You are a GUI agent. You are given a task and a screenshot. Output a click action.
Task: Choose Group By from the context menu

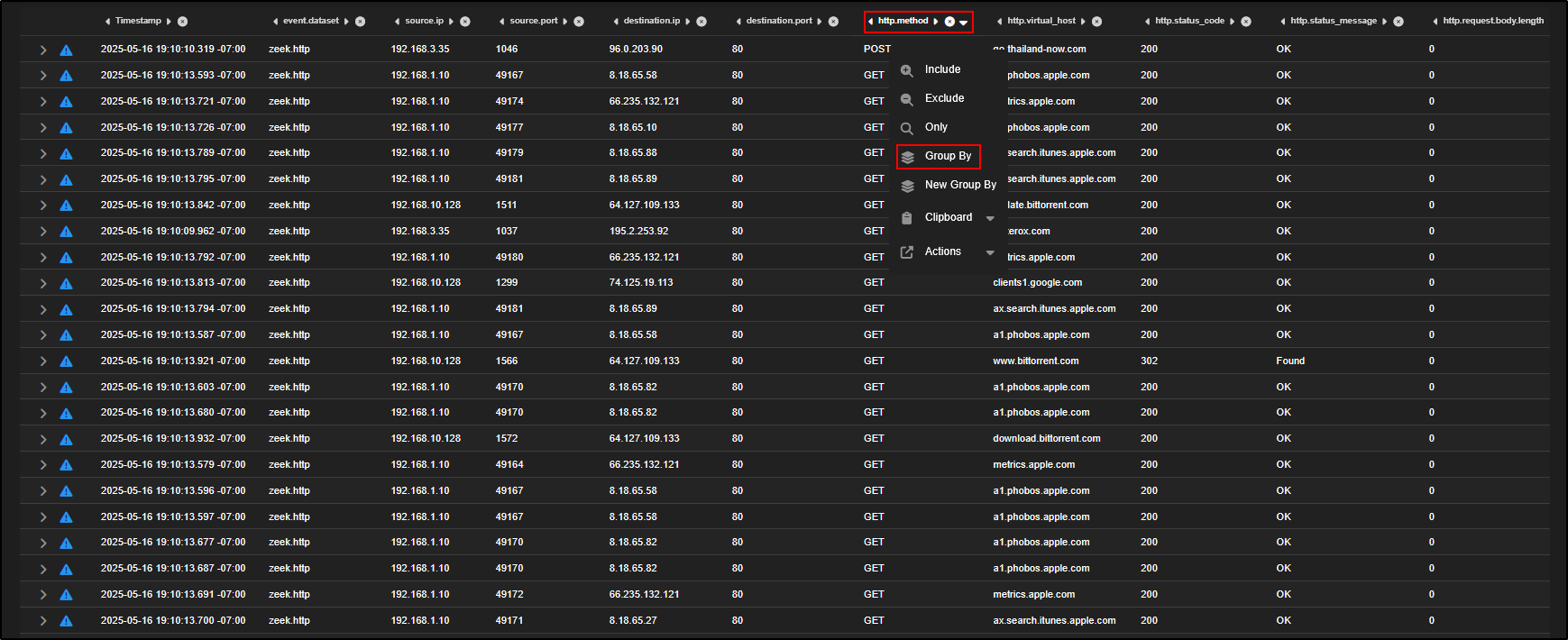[x=947, y=156]
